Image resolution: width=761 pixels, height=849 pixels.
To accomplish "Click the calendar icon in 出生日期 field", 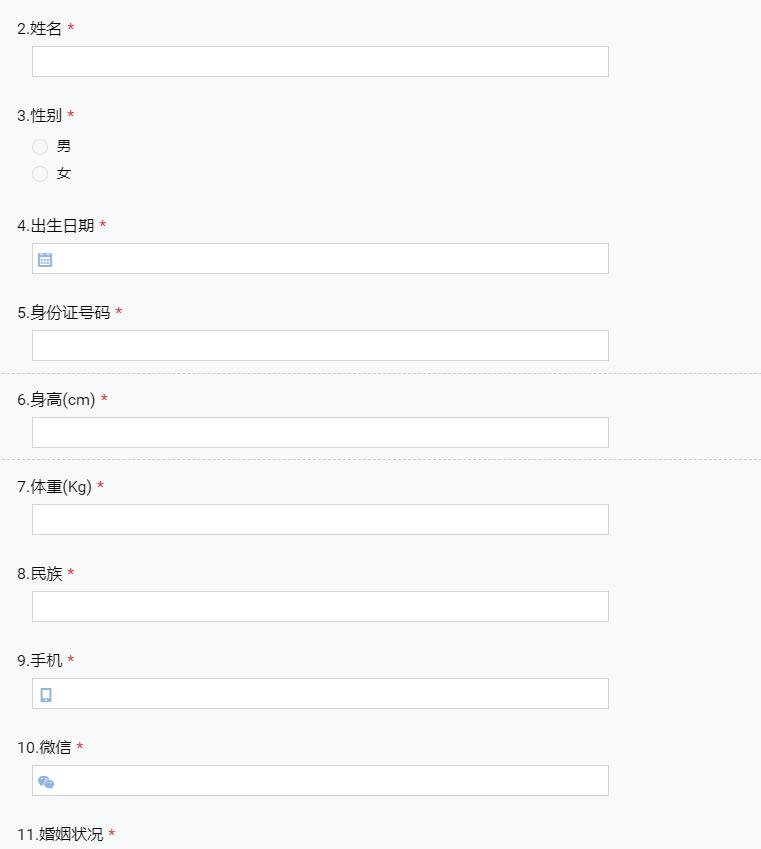I will tap(45, 259).
